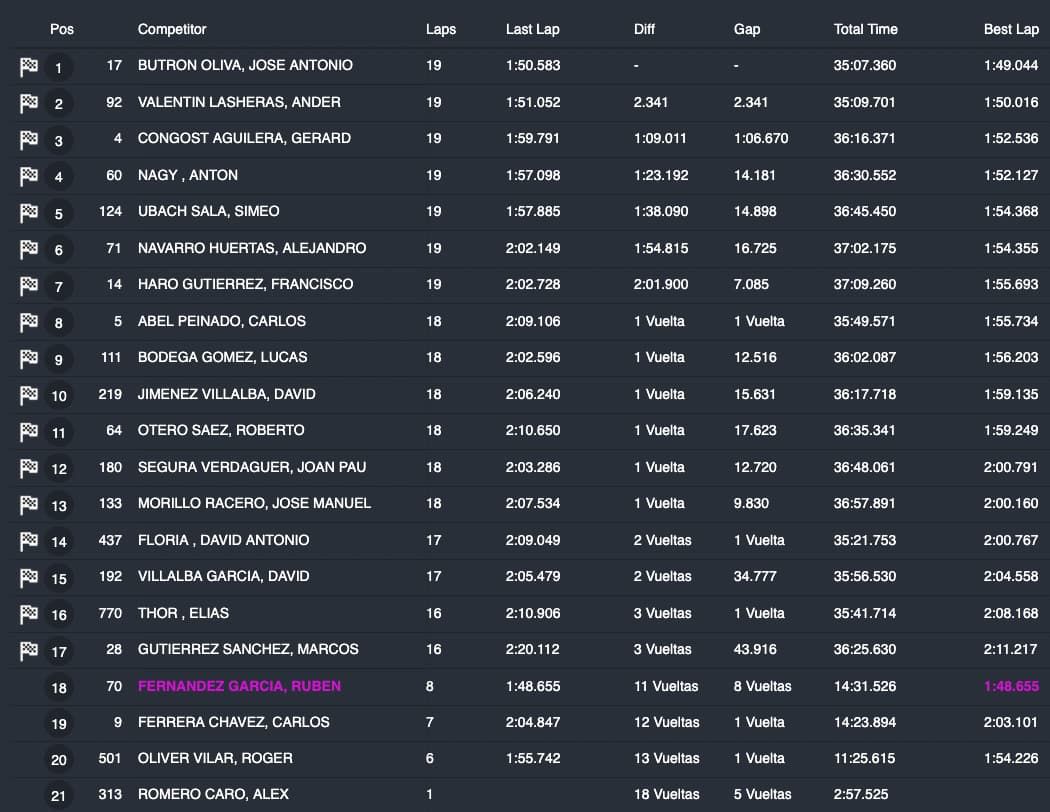Click the flag icon for position 17
Screen dimensions: 1050x812
point(28,651)
